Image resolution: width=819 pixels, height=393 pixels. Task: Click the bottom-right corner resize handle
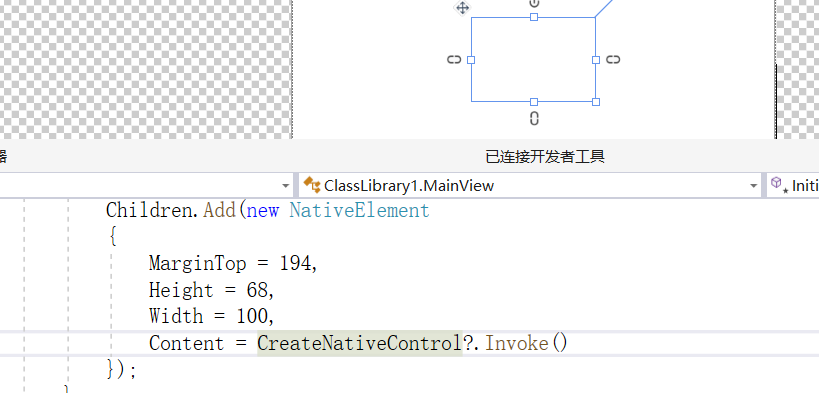(x=596, y=102)
